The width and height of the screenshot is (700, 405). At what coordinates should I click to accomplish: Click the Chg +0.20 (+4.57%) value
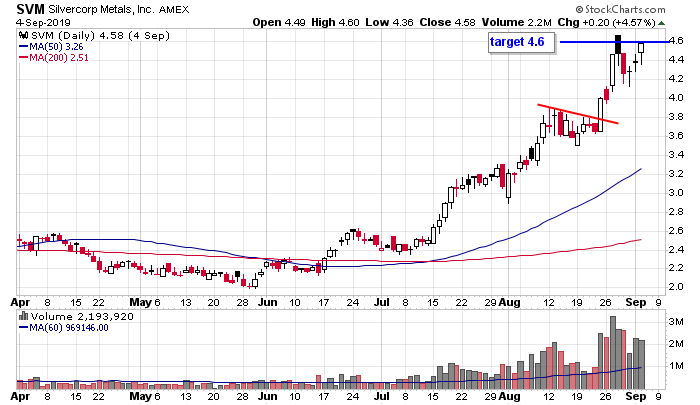point(606,22)
